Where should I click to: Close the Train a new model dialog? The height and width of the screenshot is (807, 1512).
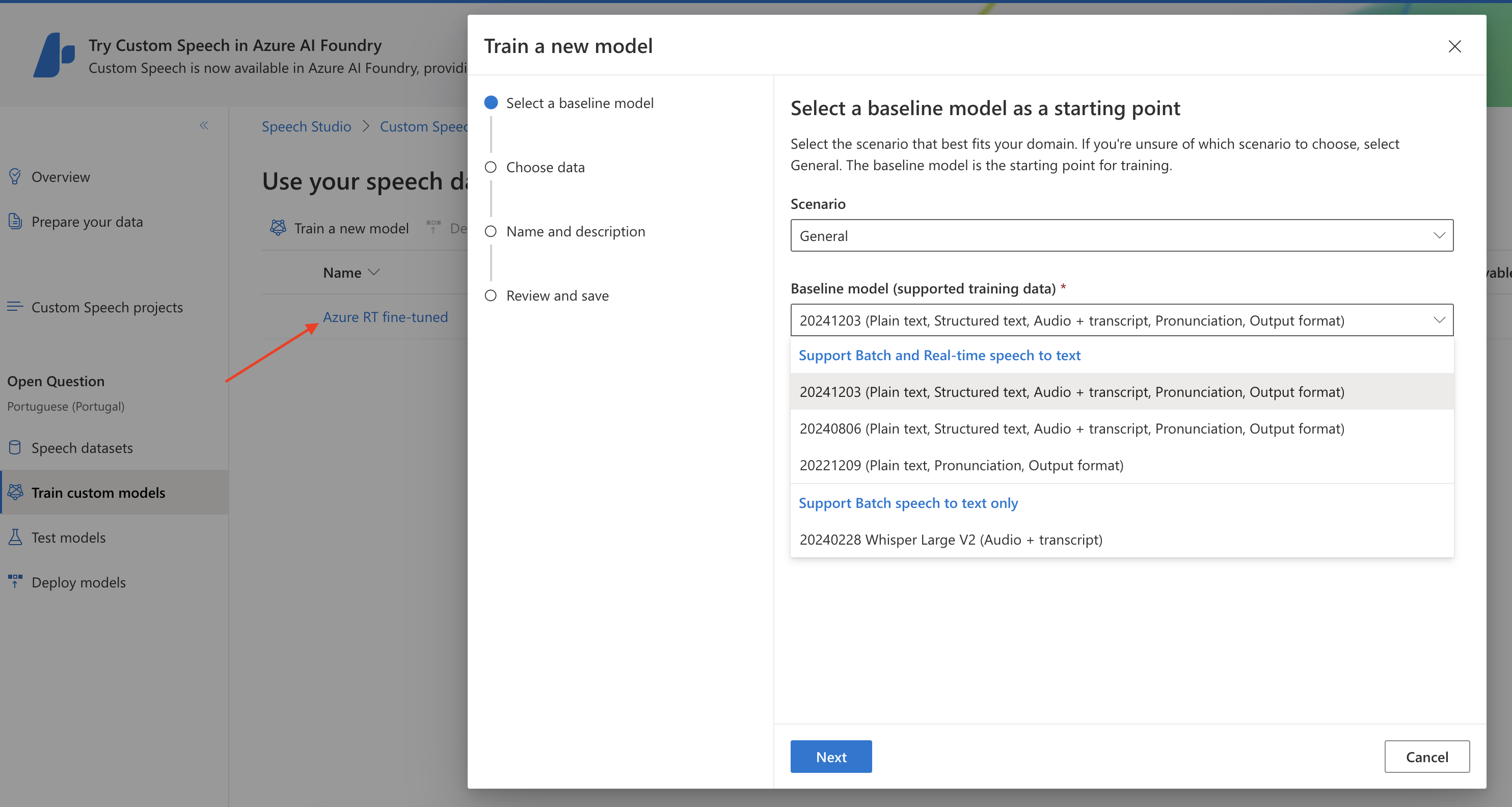click(x=1454, y=46)
